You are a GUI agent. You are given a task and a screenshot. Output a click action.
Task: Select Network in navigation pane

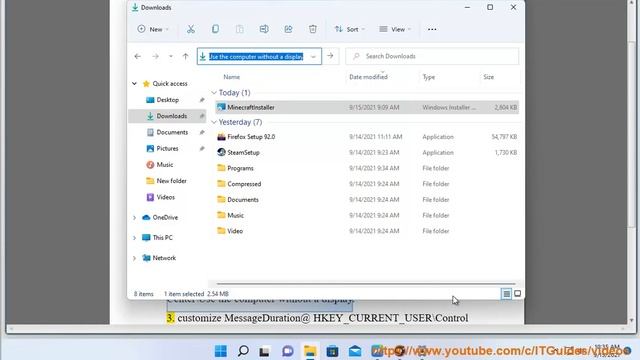pyautogui.click(x=164, y=258)
